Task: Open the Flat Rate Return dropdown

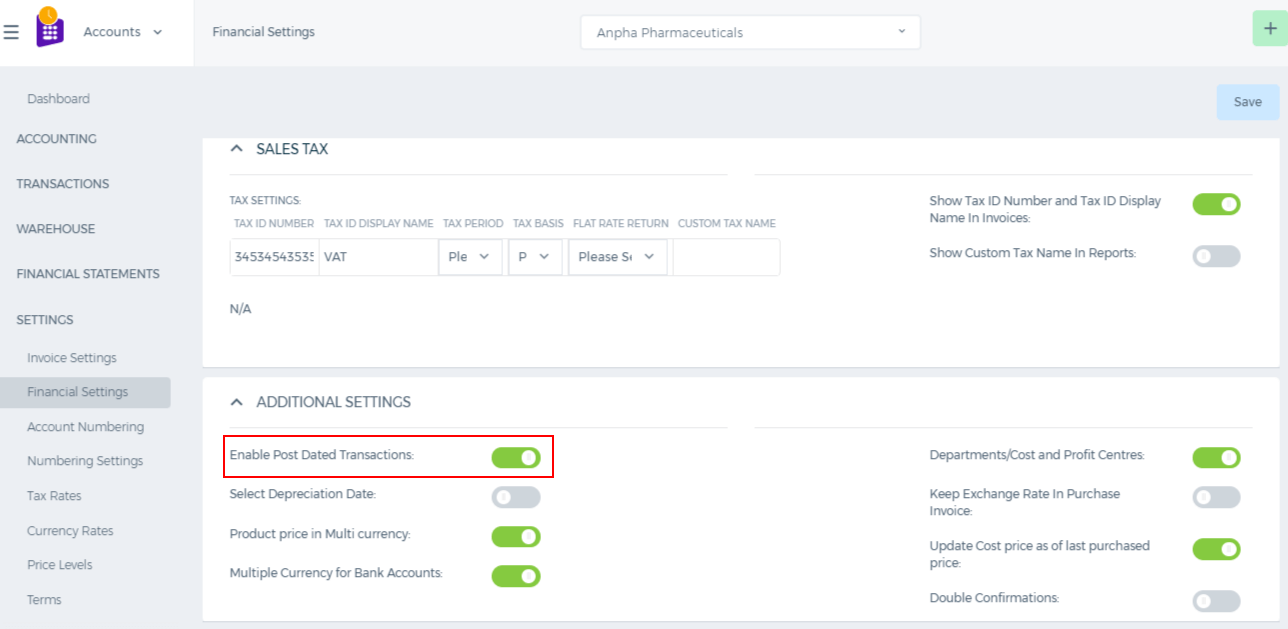Action: pos(617,257)
